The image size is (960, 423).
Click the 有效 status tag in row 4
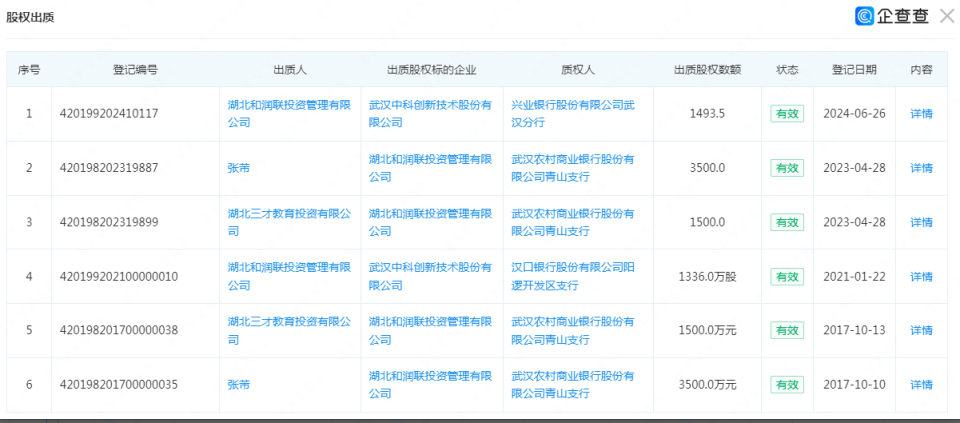pyautogui.click(x=787, y=277)
